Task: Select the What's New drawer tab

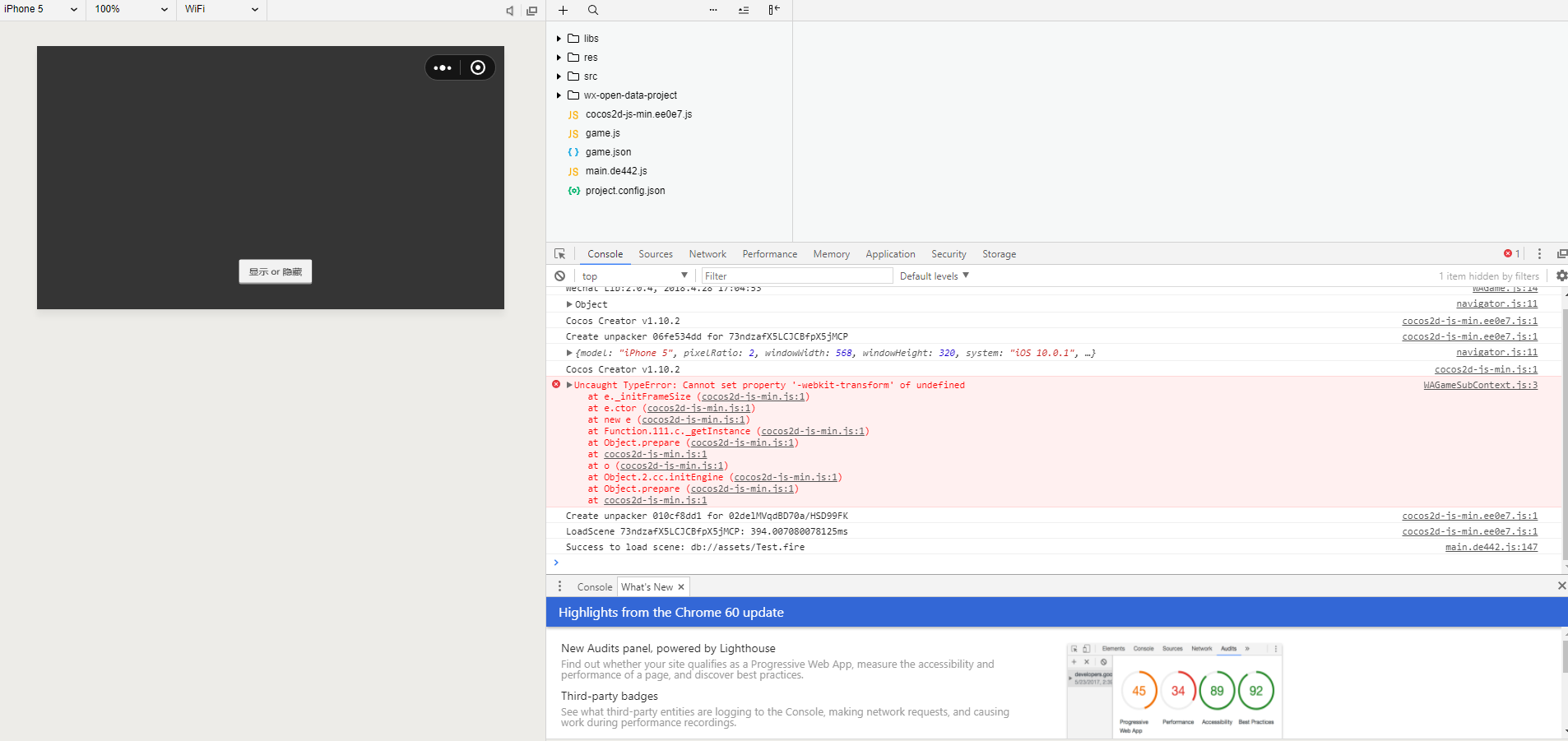Action: (647, 587)
